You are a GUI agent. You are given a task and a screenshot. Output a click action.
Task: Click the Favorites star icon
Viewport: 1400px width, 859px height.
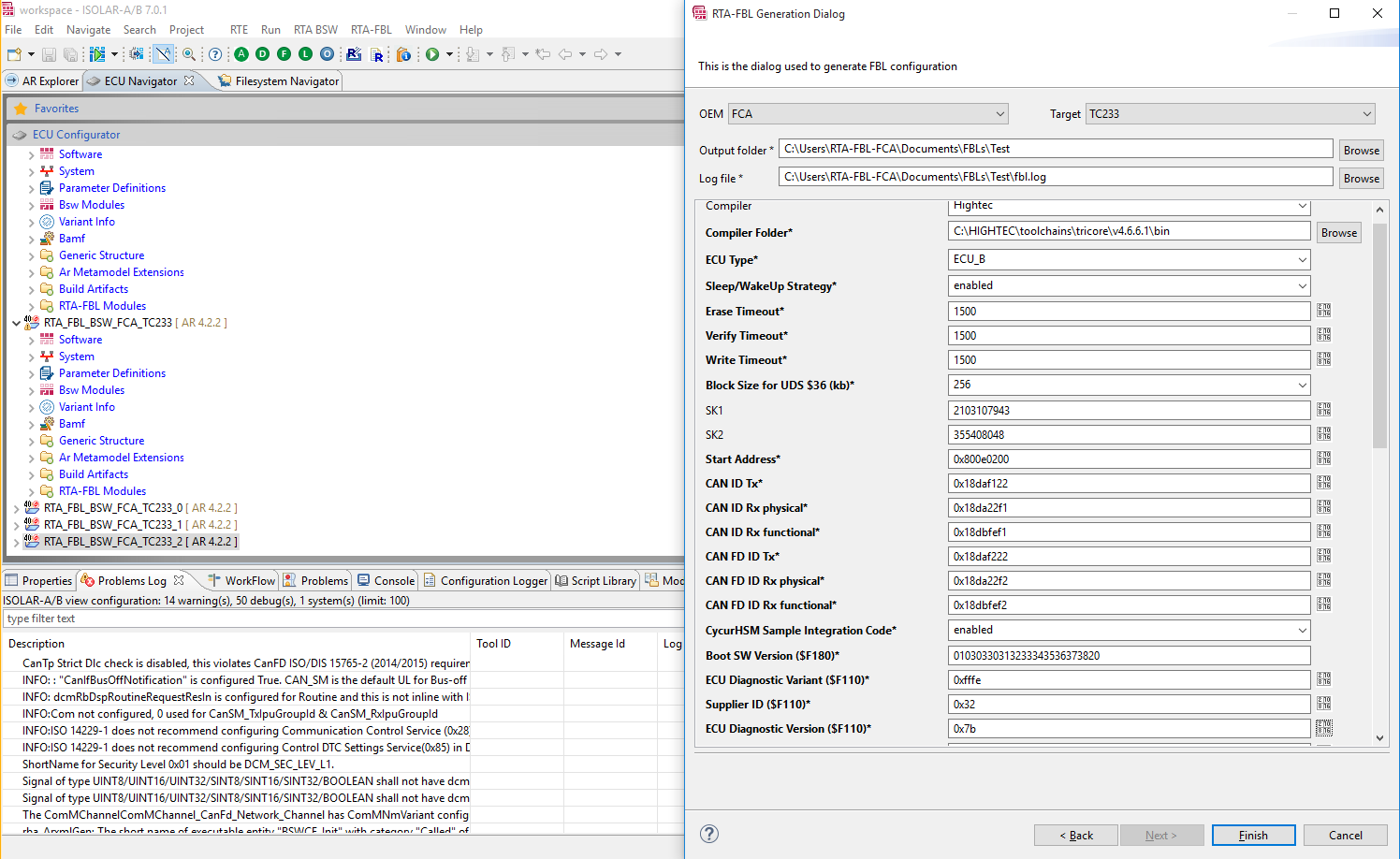pos(21,109)
